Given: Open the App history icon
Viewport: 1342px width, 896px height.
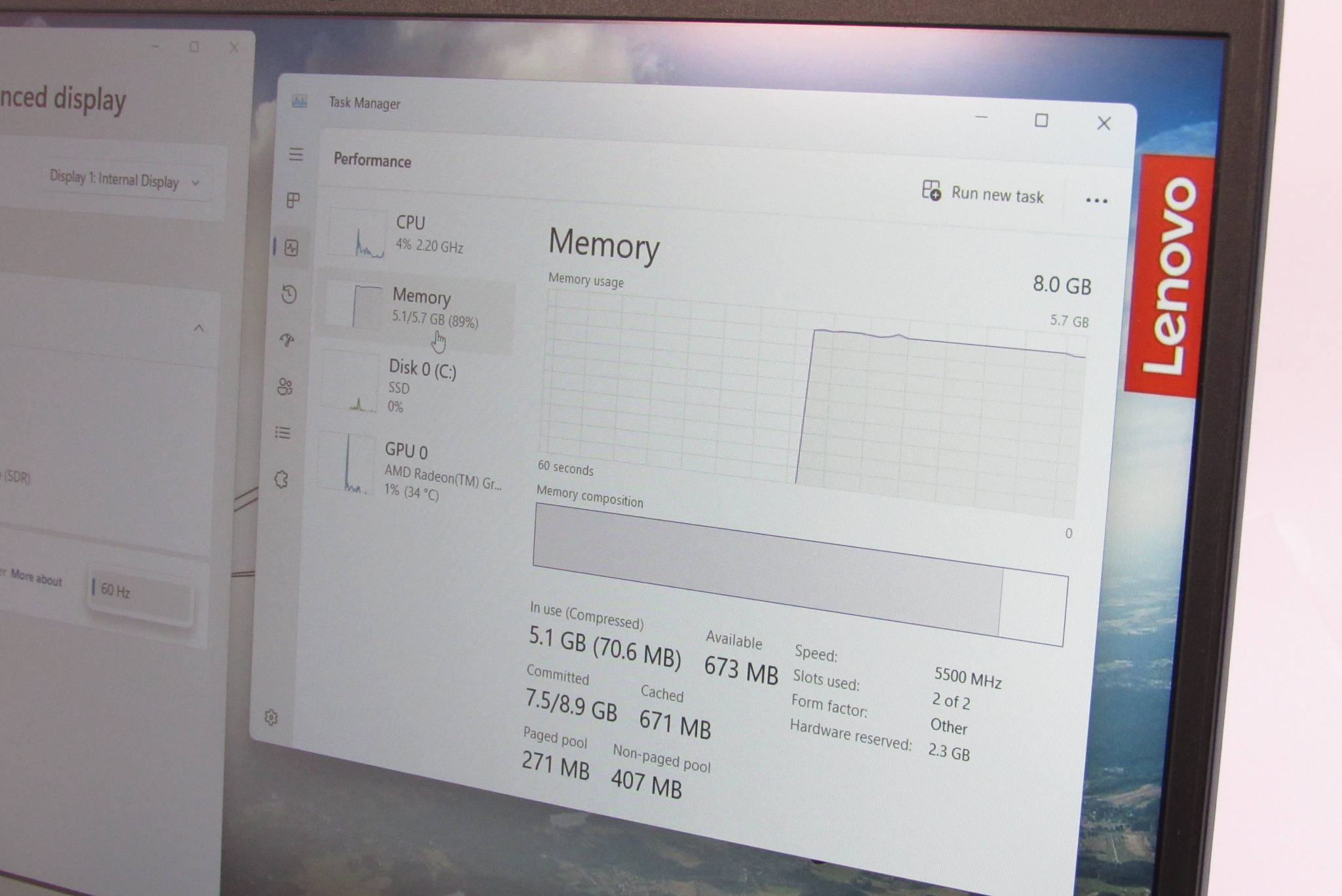Looking at the screenshot, I should (289, 294).
